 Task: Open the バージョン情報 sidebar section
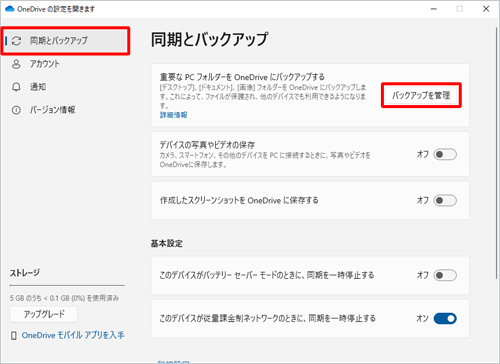tap(52, 110)
